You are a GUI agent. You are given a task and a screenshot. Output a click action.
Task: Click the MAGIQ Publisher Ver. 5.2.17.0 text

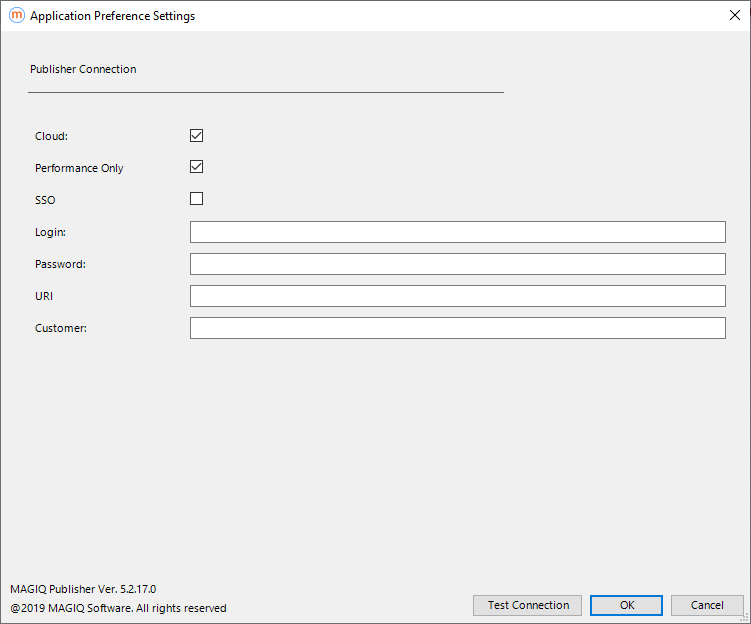coord(83,589)
